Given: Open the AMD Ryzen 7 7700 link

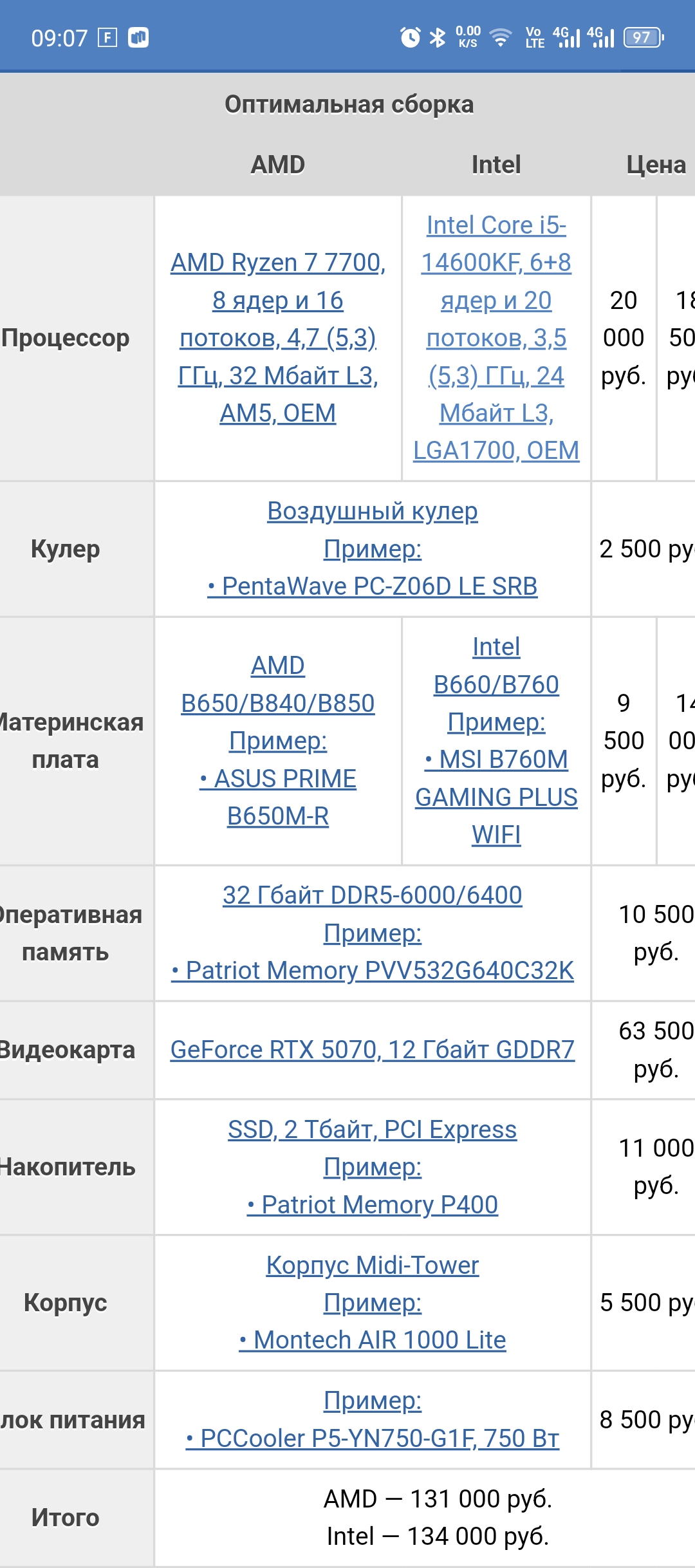Looking at the screenshot, I should pos(278,338).
